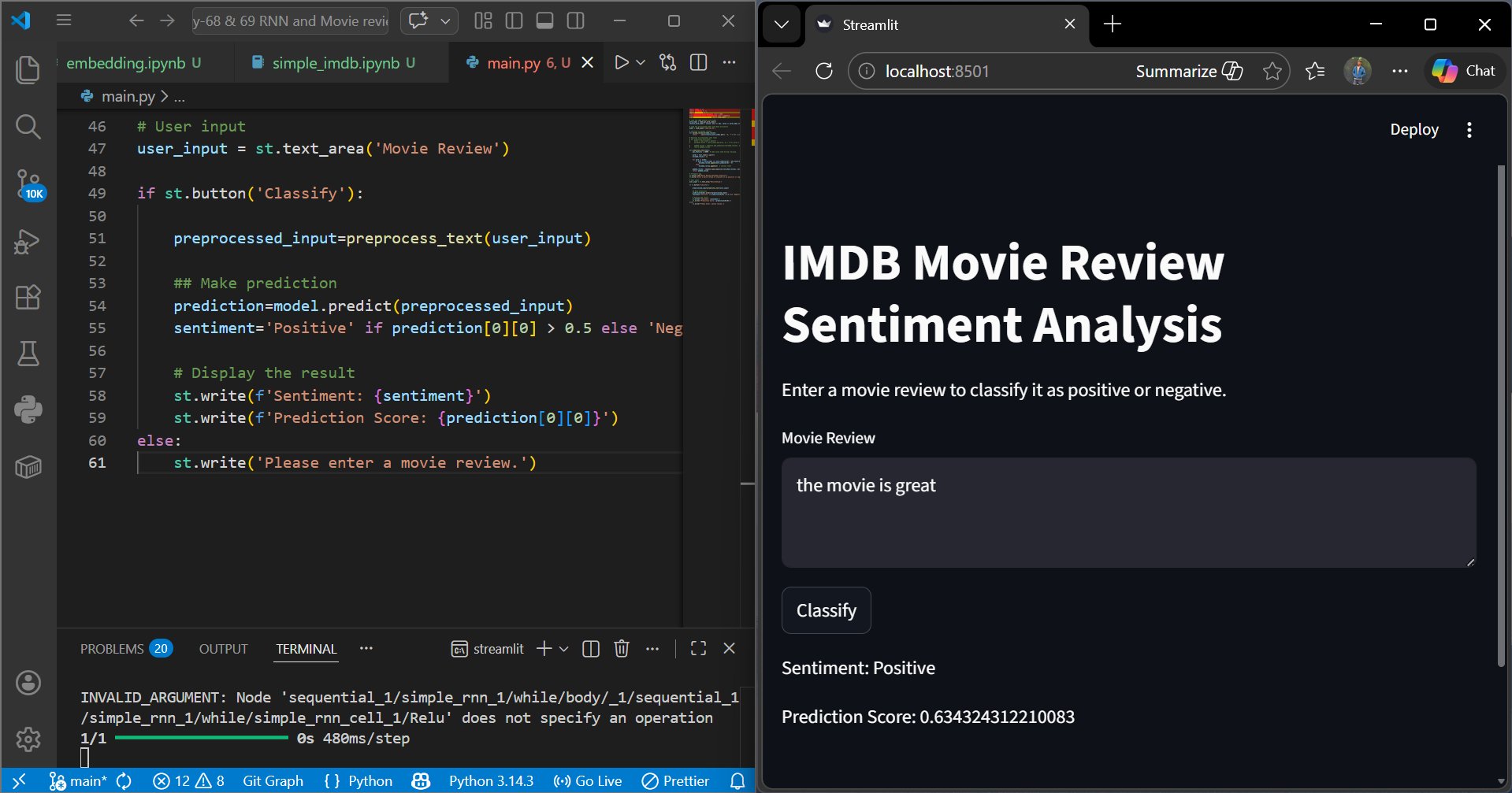Switch to the OUTPUT panel tab
The image size is (1512, 793).
(x=223, y=649)
